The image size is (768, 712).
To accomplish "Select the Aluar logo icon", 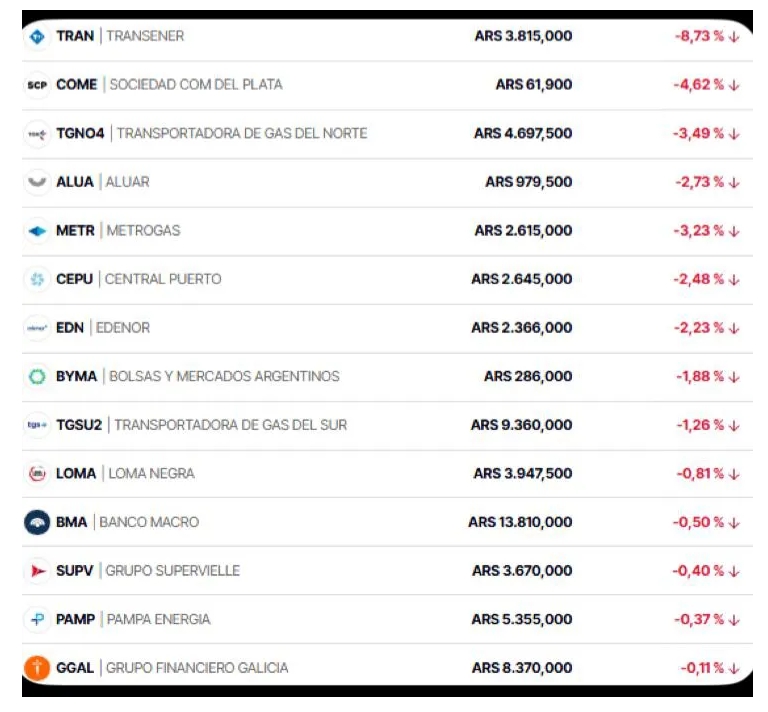I will tap(37, 182).
